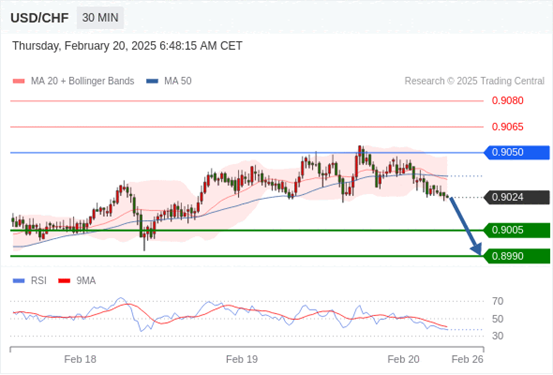Click the MA 50 blue legend swatch
The height and width of the screenshot is (375, 553).
pyautogui.click(x=152, y=81)
